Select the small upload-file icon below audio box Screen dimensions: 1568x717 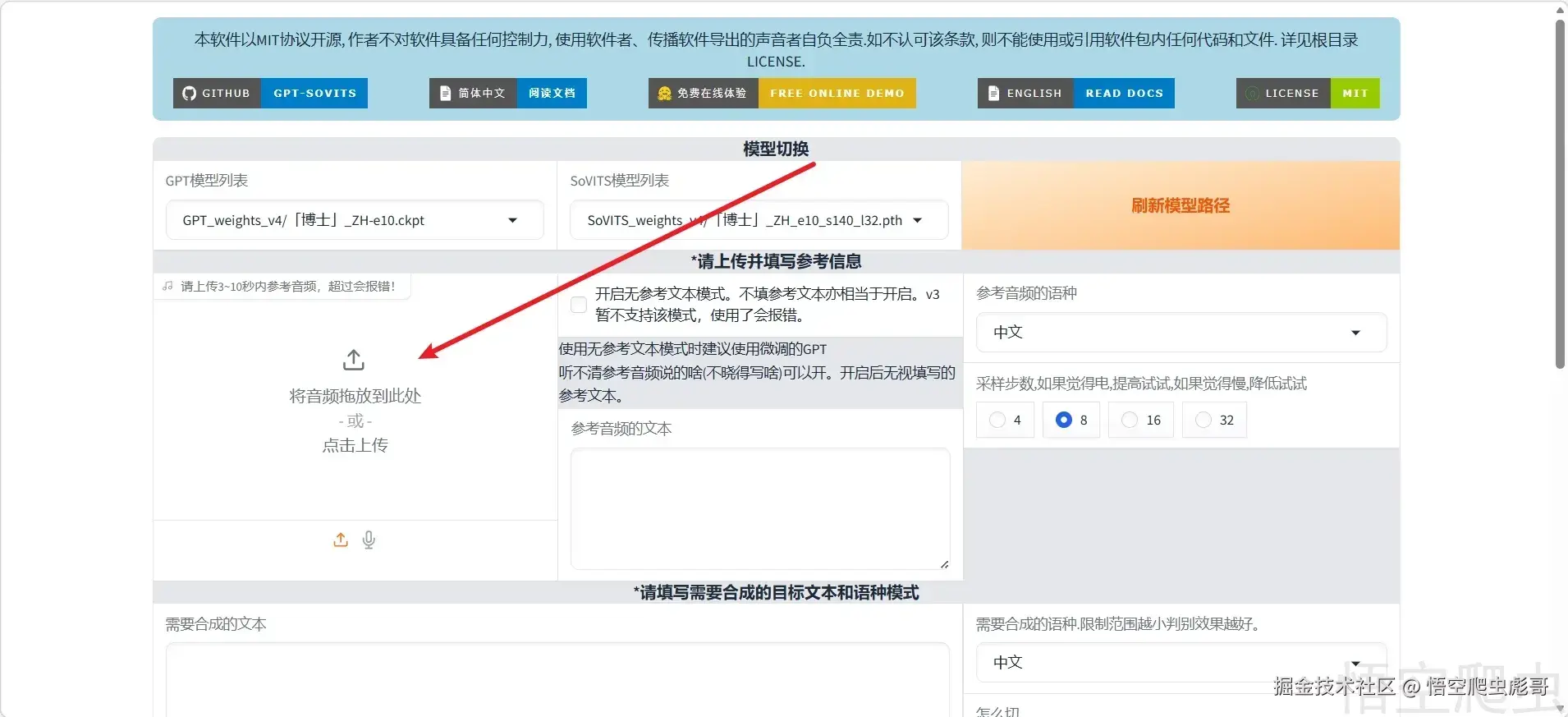[341, 540]
